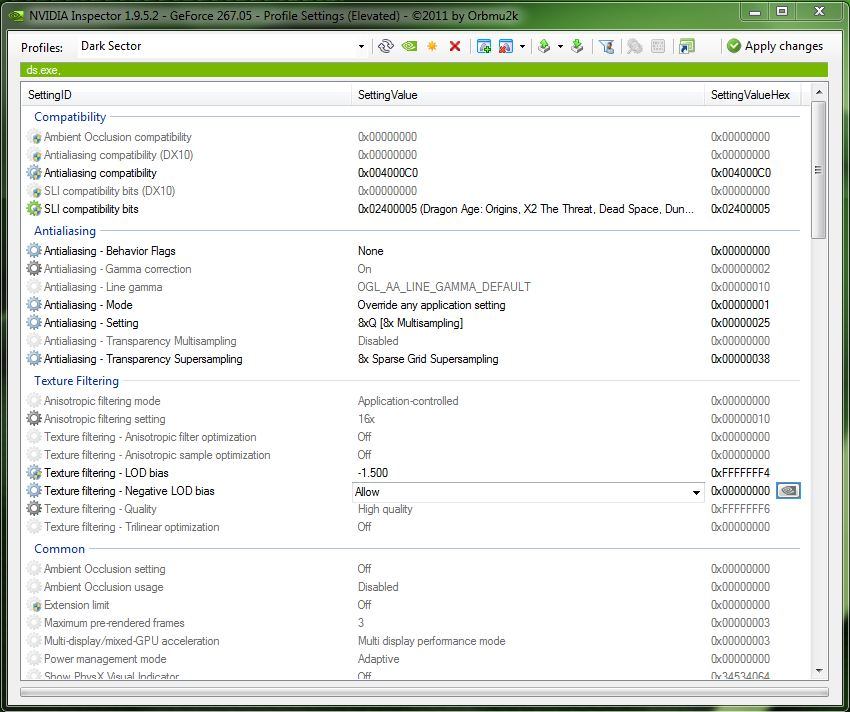This screenshot has width=850, height=712.
Task: Click the export profile green up-arrow icon
Action: (544, 46)
